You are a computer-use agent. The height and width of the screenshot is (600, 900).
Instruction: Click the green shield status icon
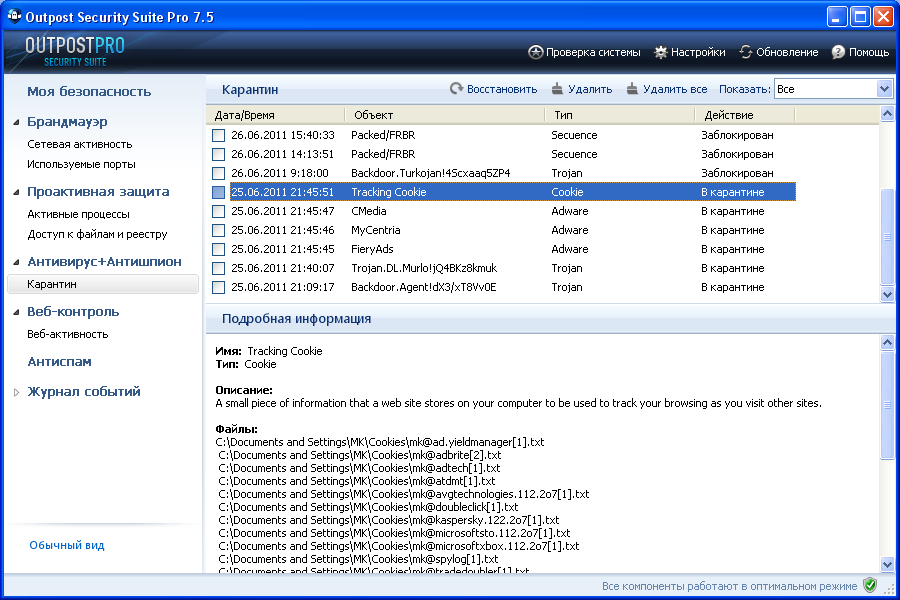870,586
